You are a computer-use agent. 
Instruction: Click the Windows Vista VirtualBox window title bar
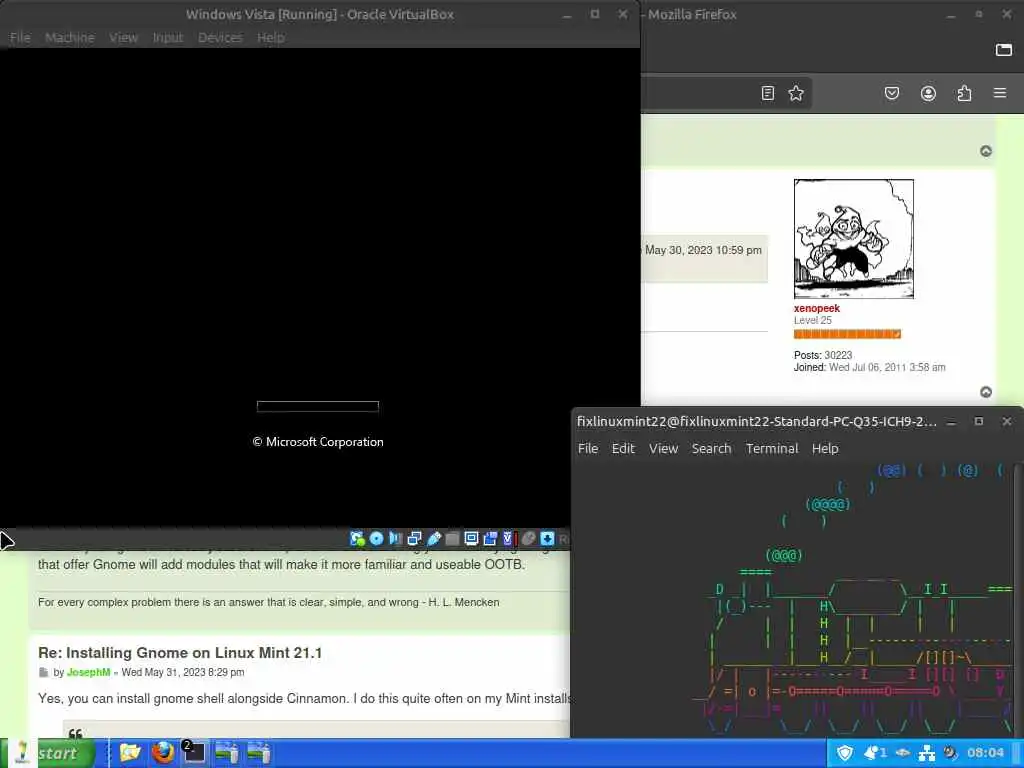point(320,14)
